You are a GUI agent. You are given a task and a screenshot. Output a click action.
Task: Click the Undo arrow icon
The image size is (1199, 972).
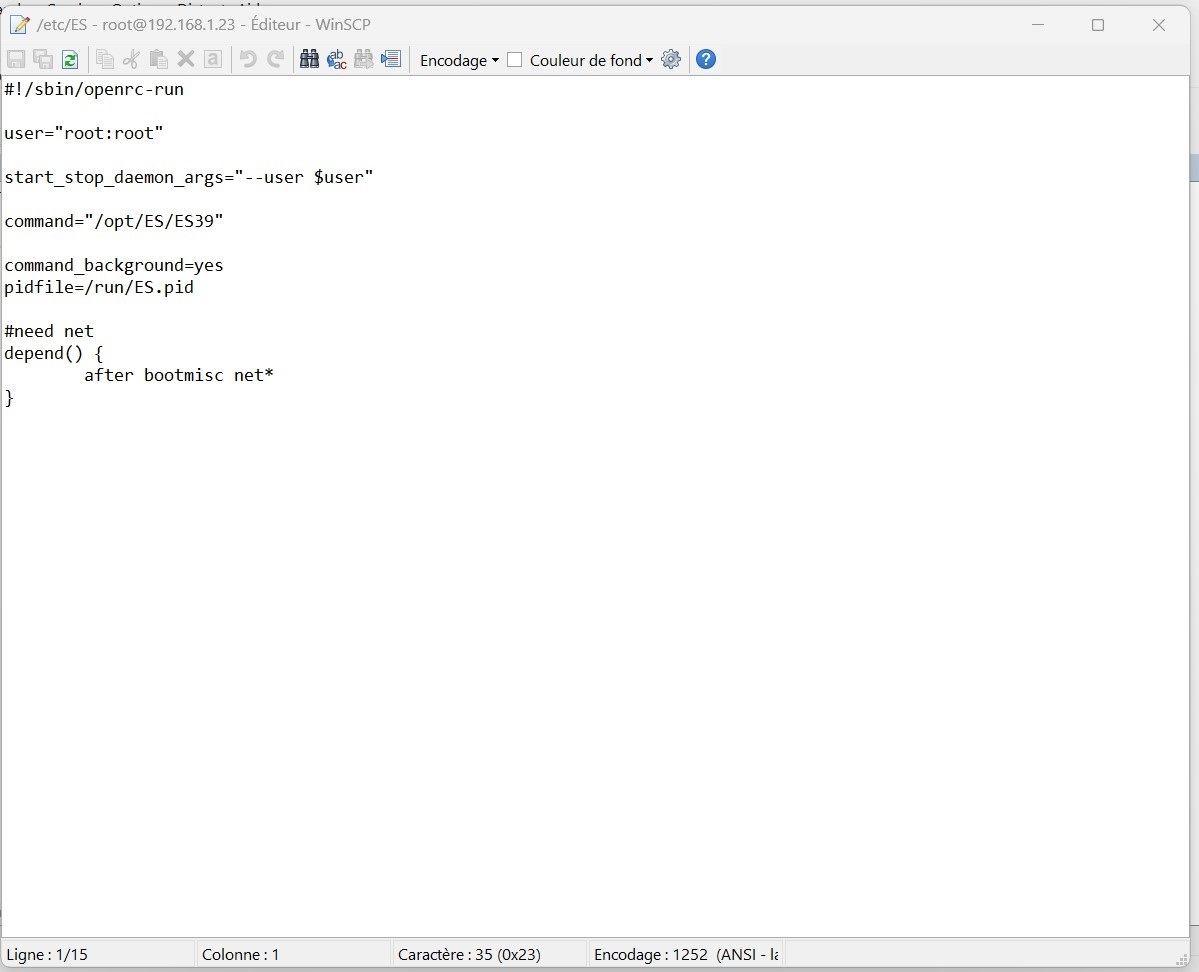[x=248, y=60]
